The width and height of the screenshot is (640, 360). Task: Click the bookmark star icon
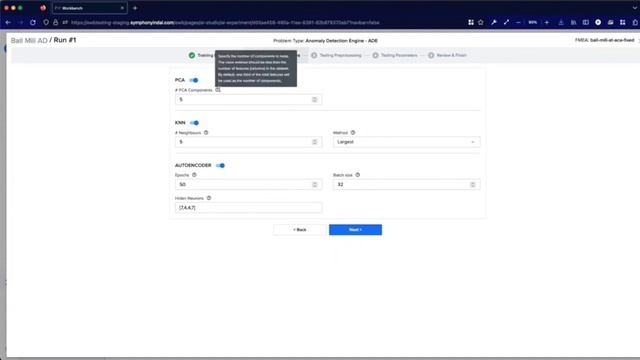pyautogui.click(x=481, y=22)
